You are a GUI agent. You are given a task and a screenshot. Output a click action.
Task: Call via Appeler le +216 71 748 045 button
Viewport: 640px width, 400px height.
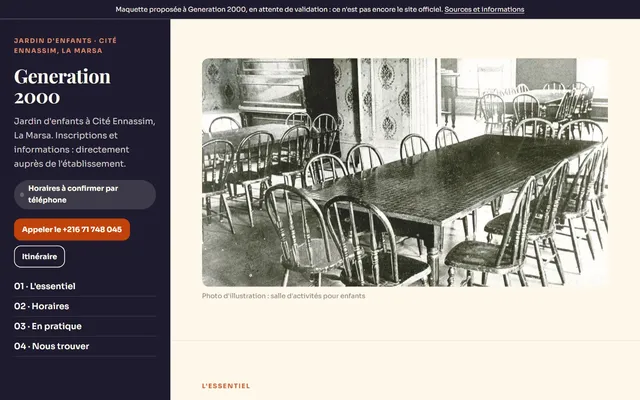(72, 229)
